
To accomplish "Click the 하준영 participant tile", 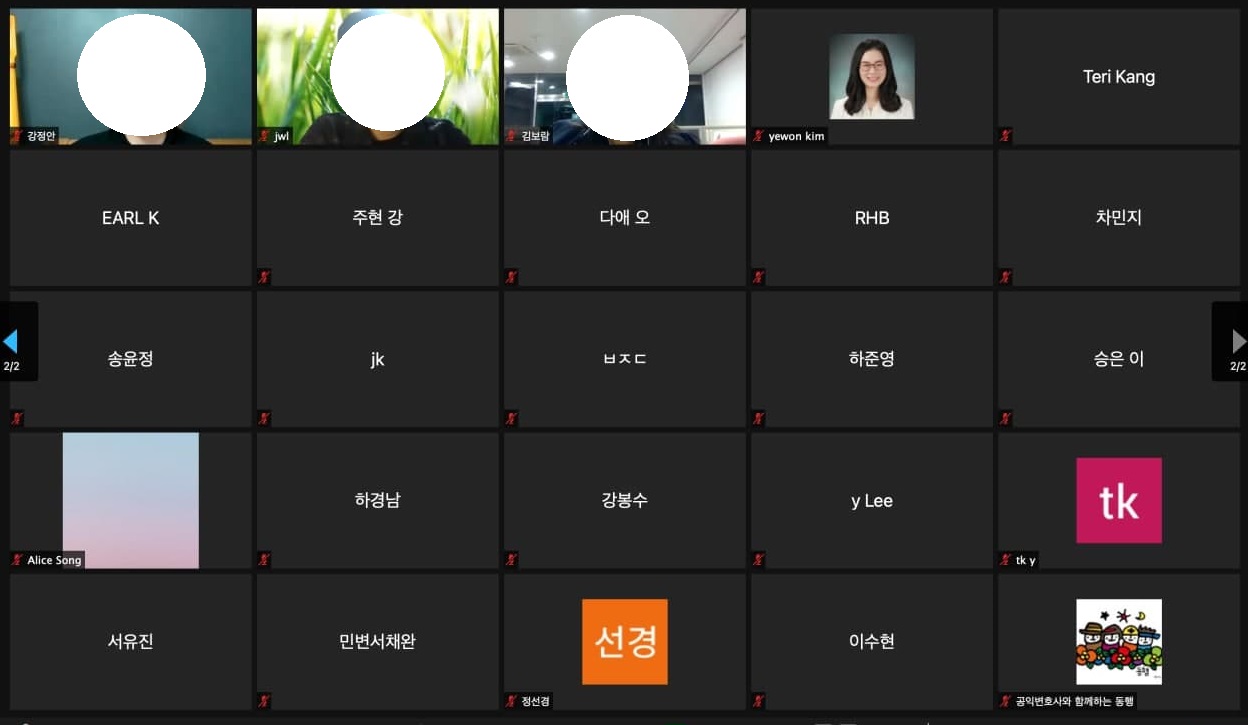I will pos(871,359).
